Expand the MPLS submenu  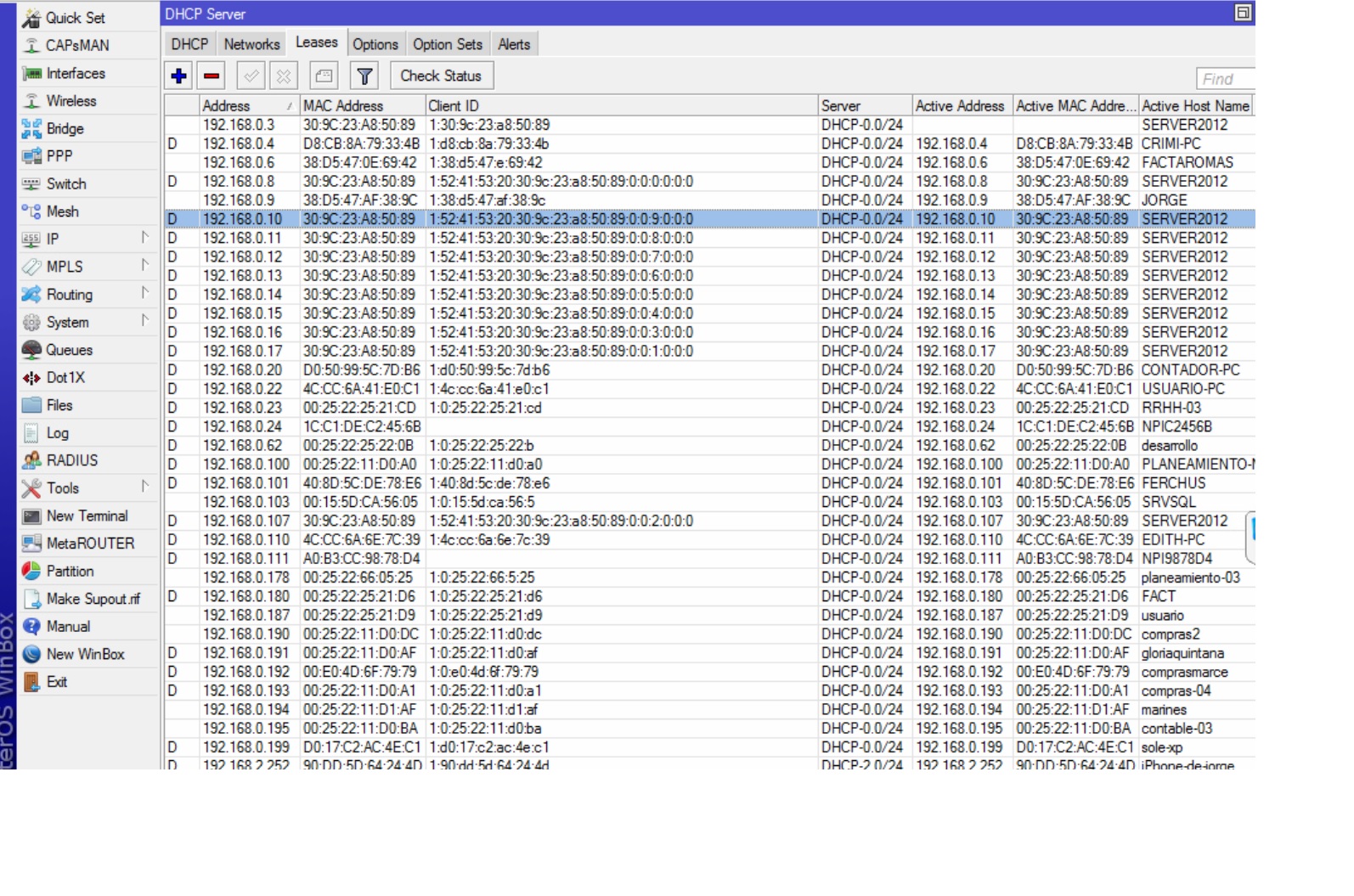click(88, 267)
